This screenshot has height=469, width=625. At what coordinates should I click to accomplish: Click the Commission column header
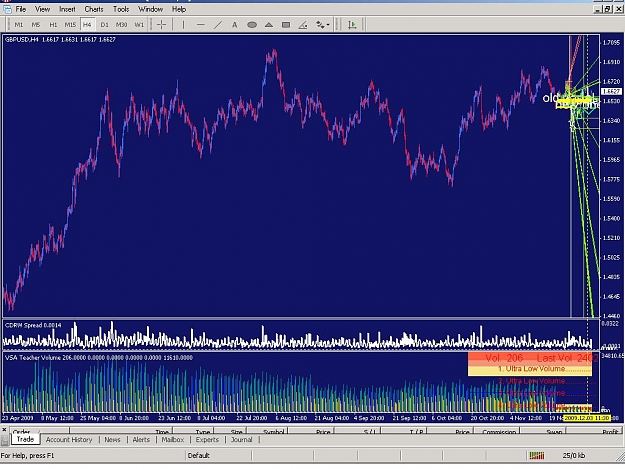coord(499,431)
